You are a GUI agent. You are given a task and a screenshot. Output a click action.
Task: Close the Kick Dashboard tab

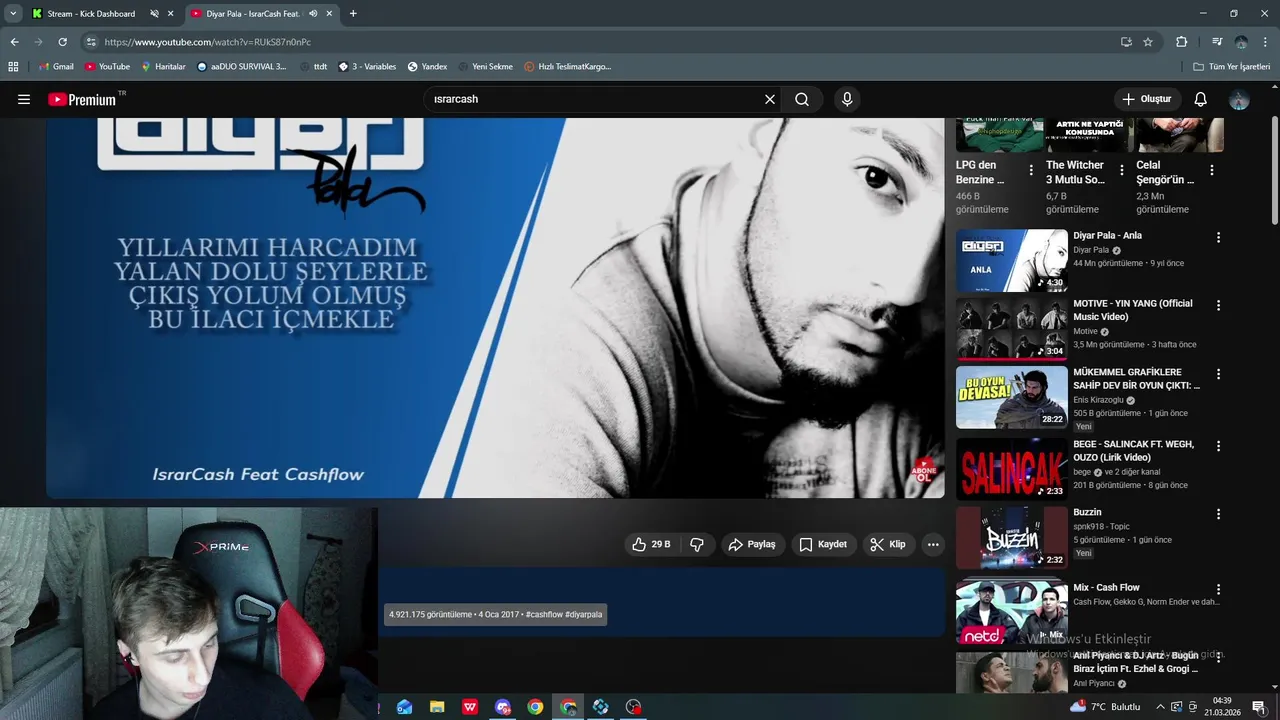click(170, 13)
